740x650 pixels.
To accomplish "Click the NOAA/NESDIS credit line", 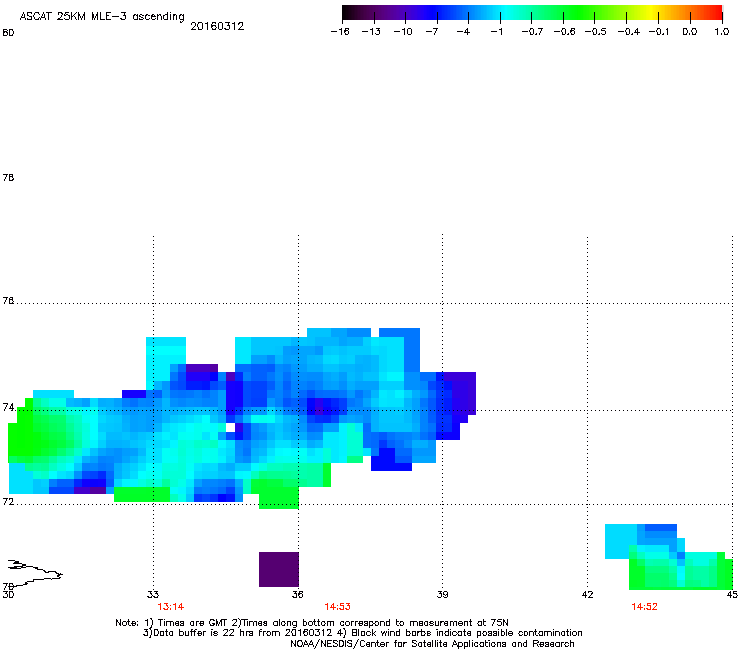I will (x=432, y=644).
